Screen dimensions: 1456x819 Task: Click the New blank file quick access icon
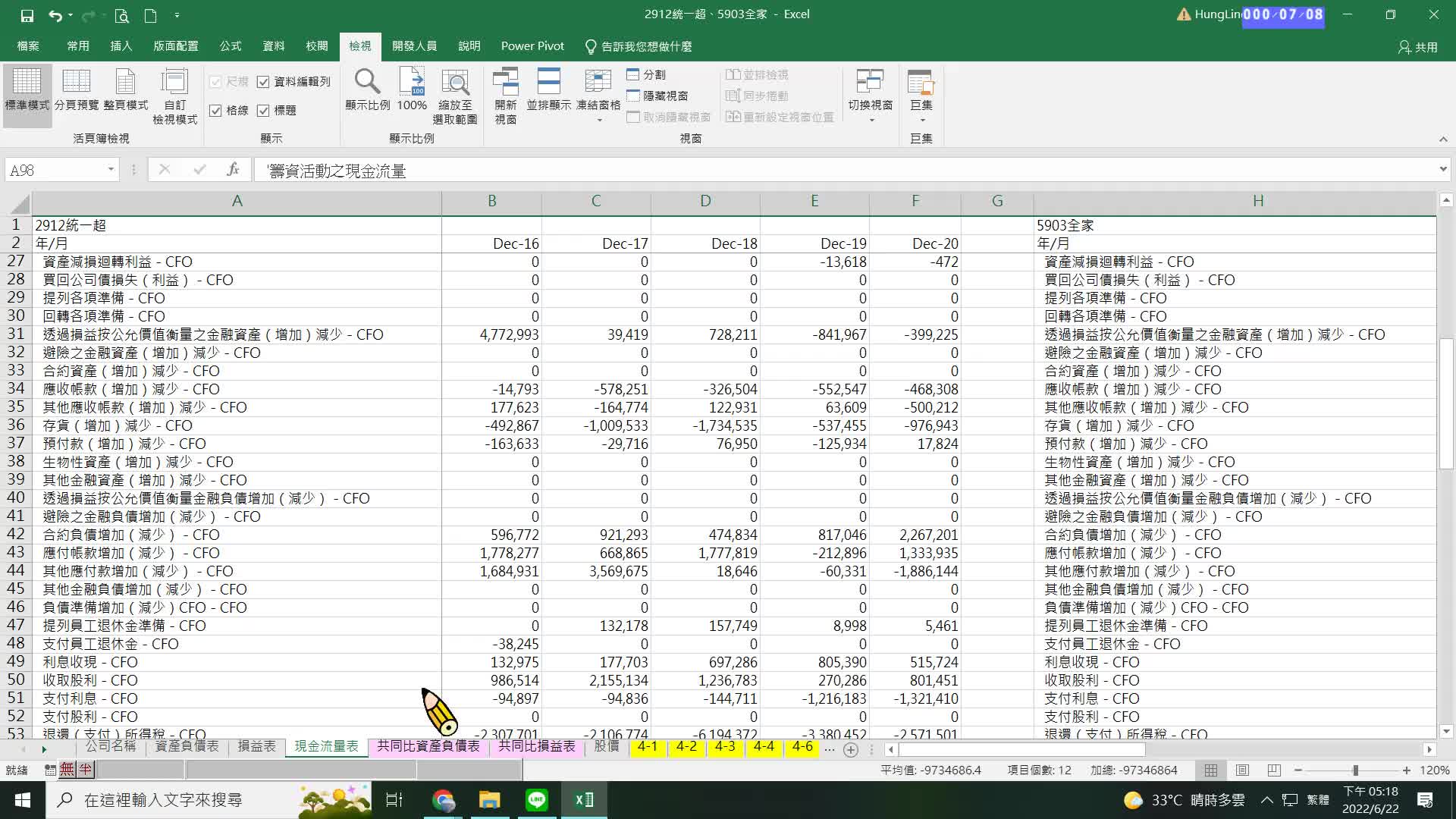coord(150,15)
